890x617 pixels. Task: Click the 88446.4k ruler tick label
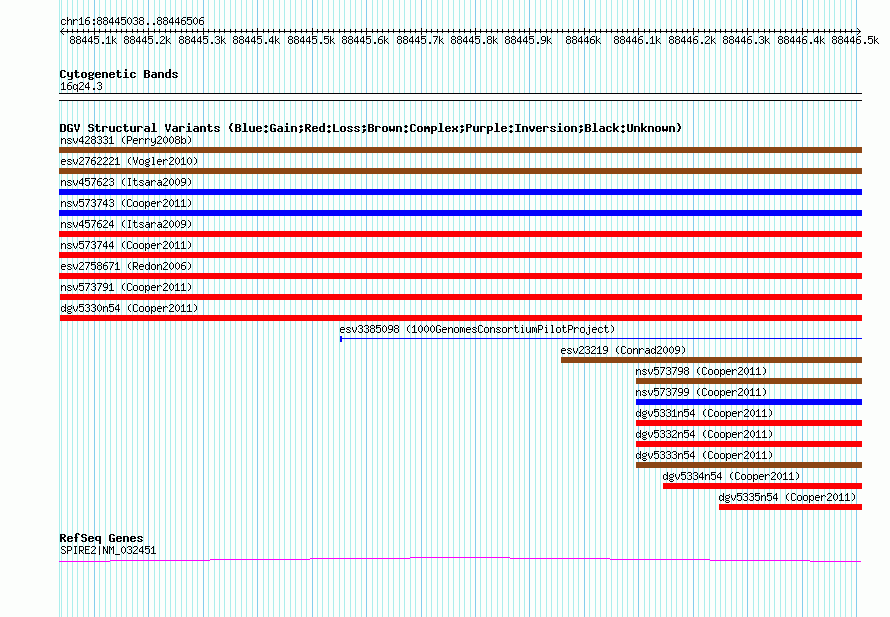801,40
